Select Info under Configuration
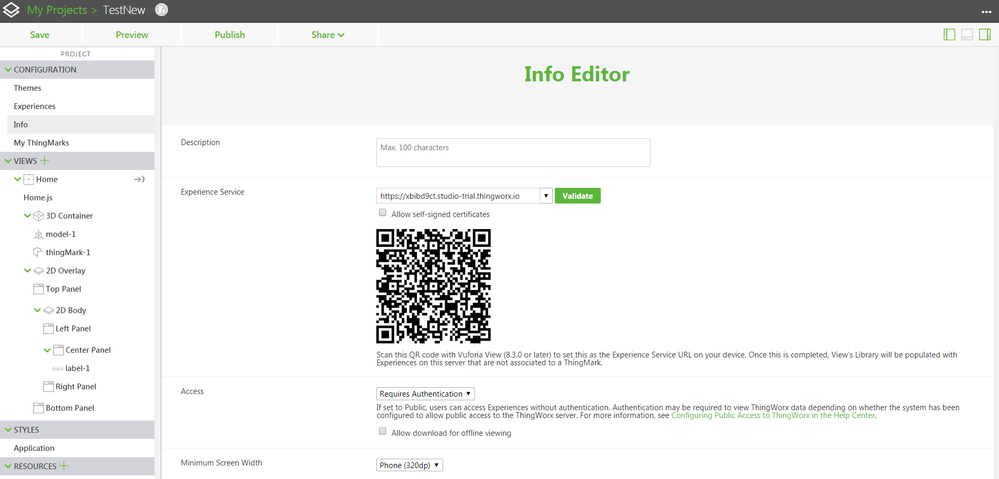 point(20,124)
